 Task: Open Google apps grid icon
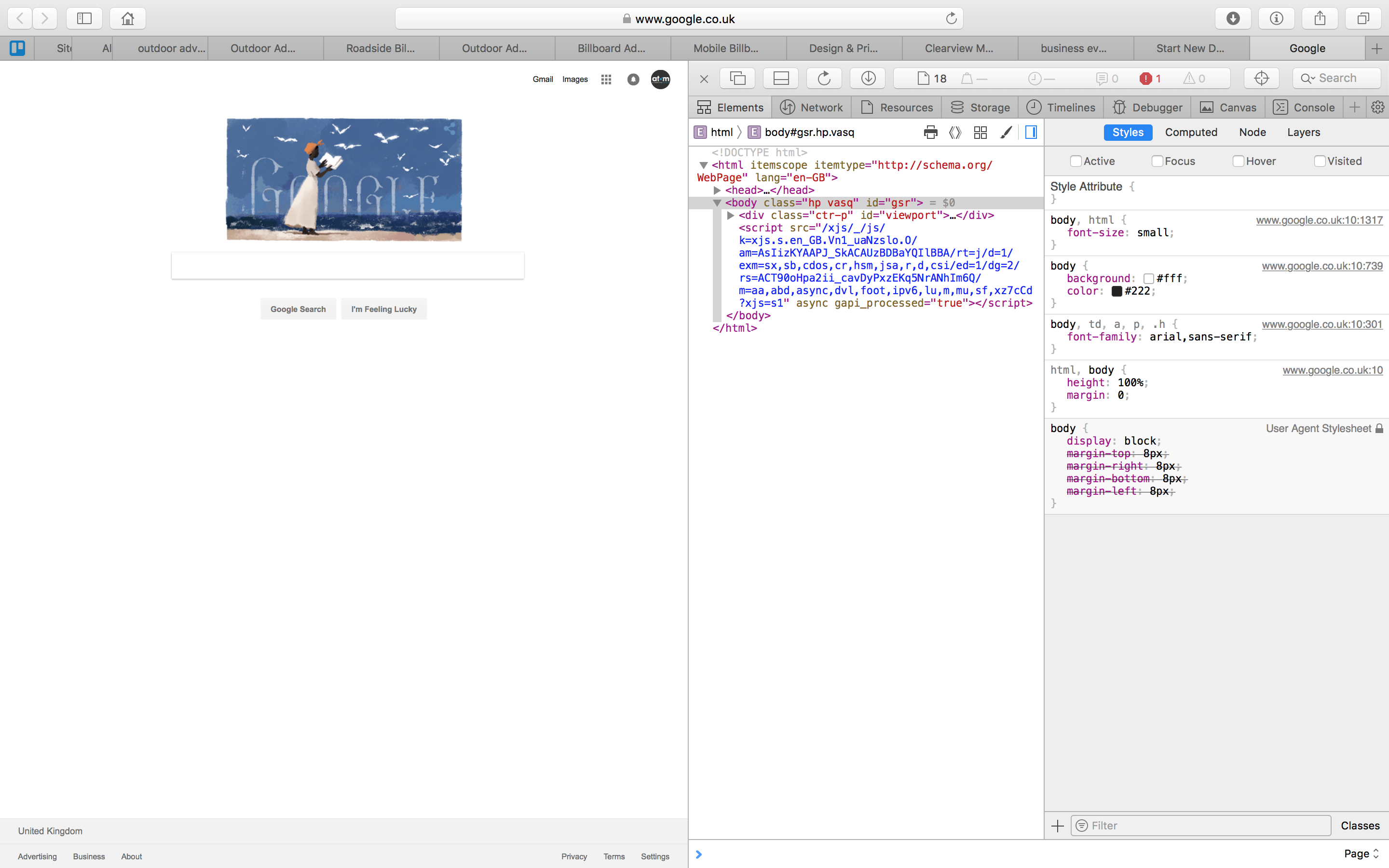click(606, 79)
